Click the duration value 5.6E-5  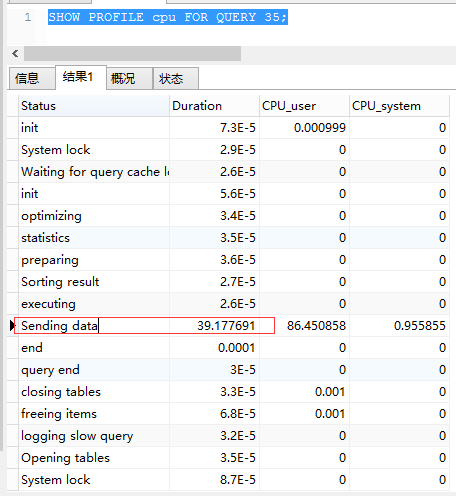[238, 194]
